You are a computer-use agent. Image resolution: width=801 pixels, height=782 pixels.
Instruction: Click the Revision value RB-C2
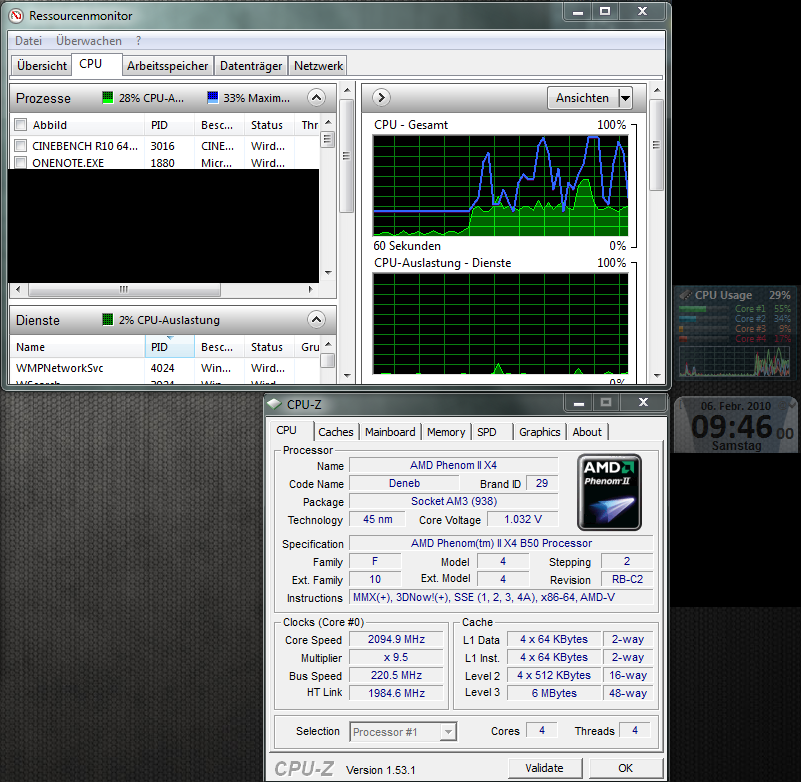(x=627, y=579)
